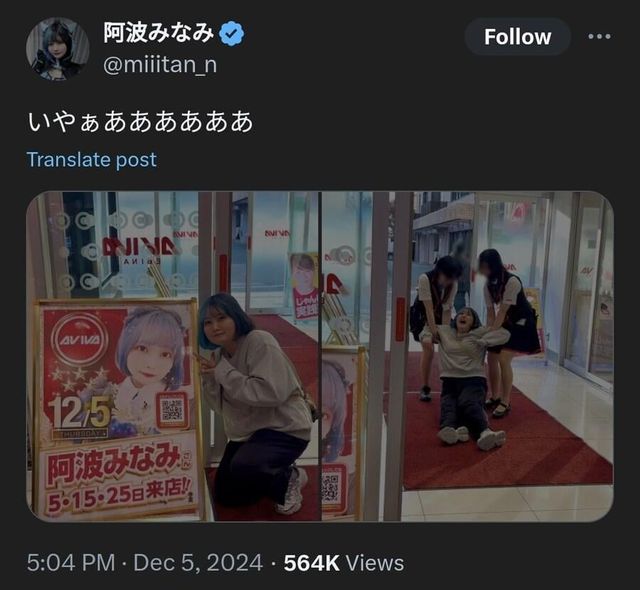
Task: Click the Translate post link
Action: pos(91,160)
